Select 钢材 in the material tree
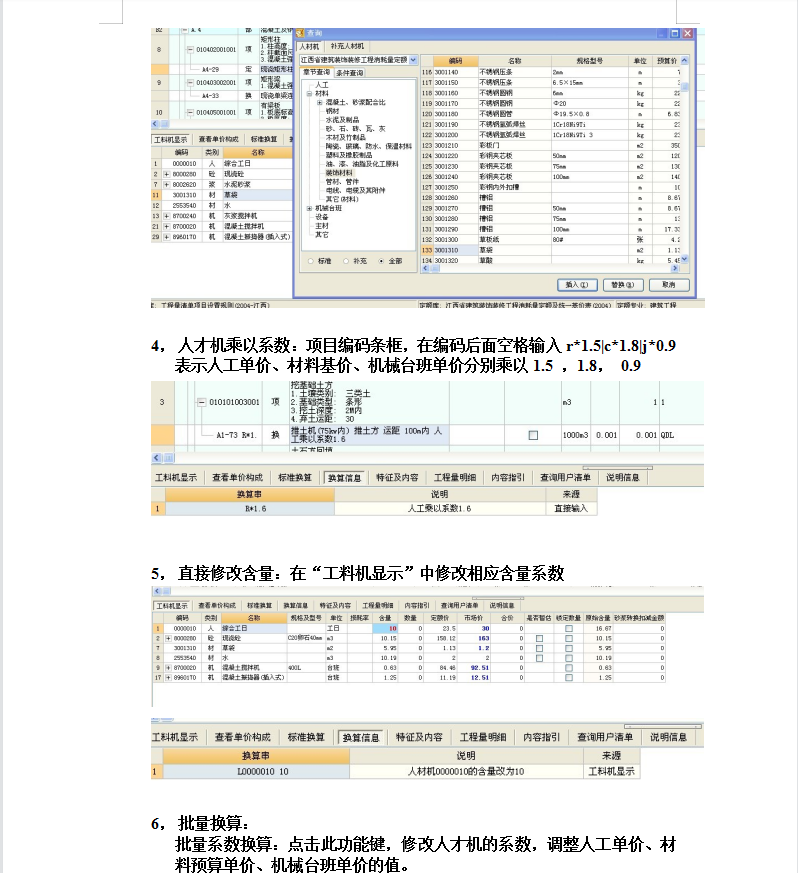The image size is (798, 873). click(332, 111)
